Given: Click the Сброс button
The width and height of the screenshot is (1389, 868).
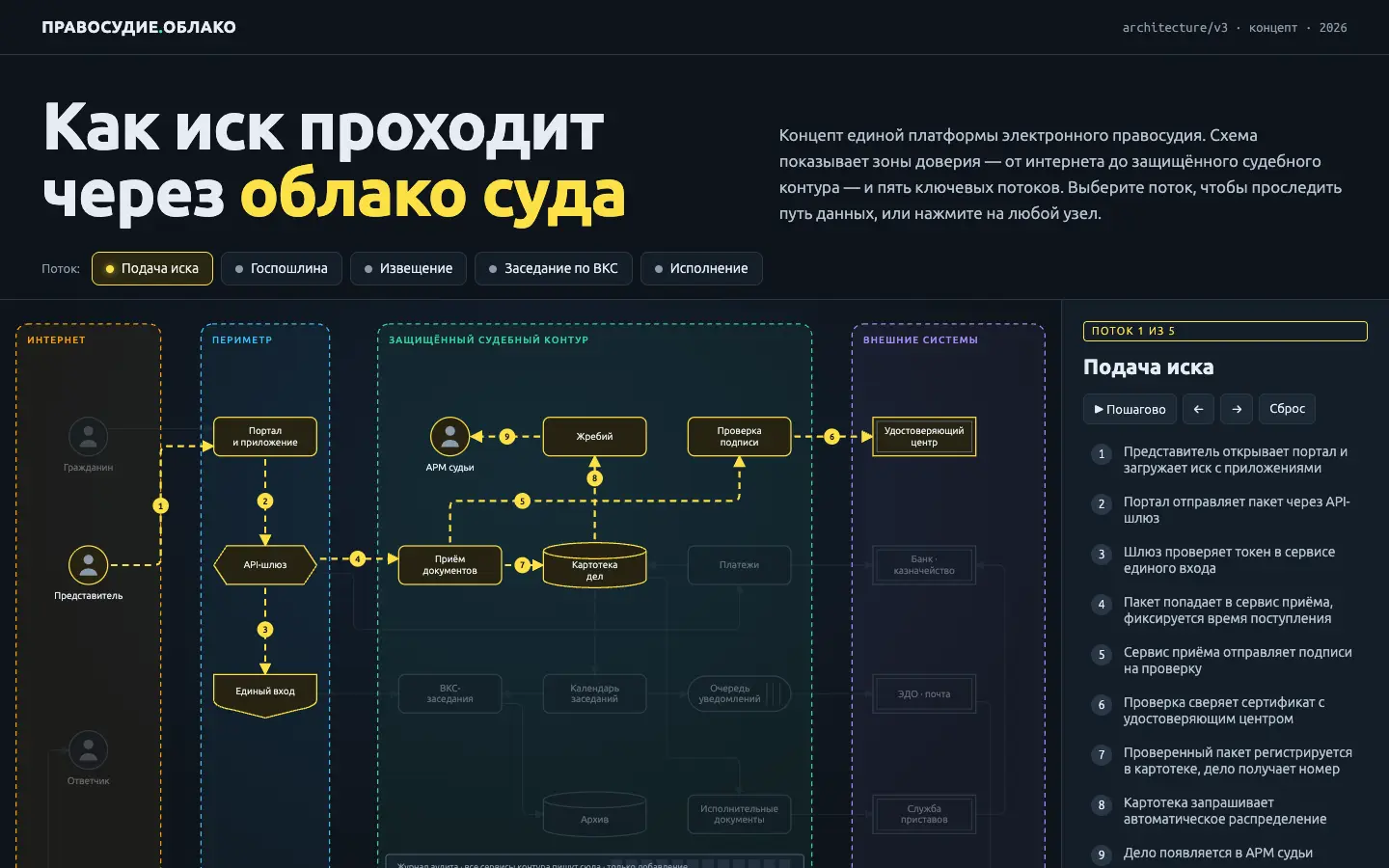Looking at the screenshot, I should (1287, 409).
